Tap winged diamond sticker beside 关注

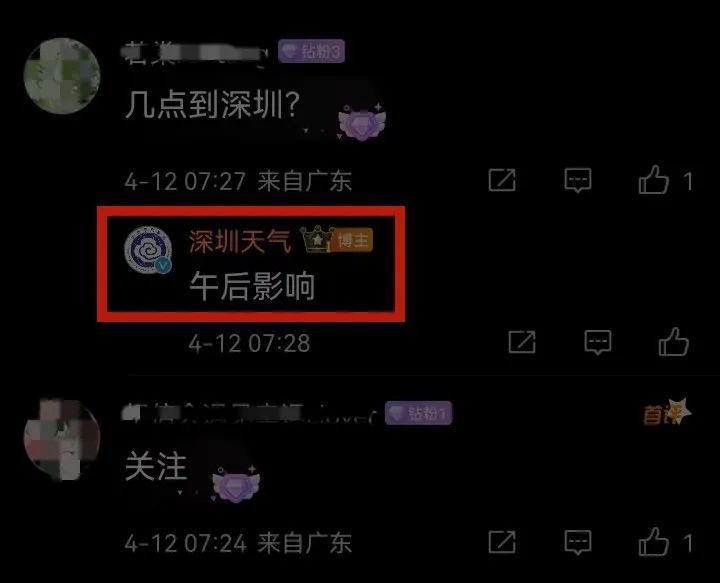(236, 485)
